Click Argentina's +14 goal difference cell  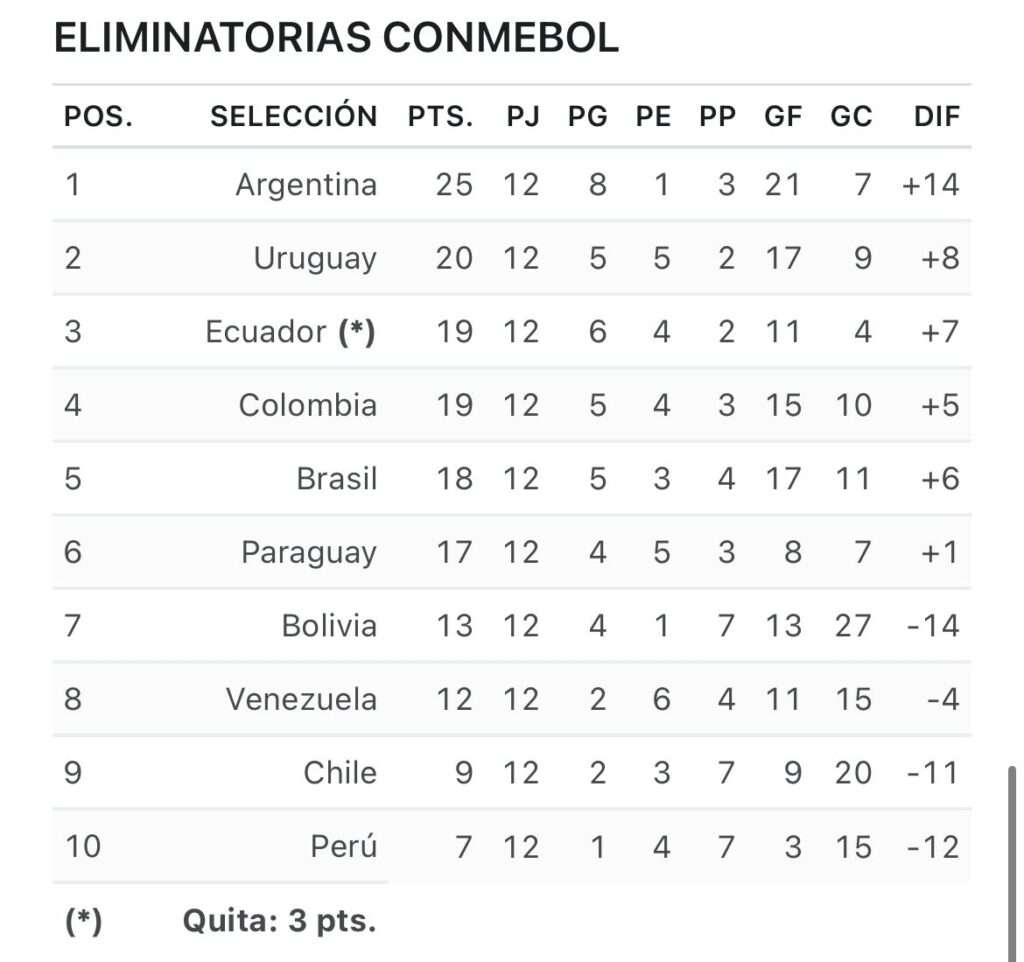(x=930, y=185)
